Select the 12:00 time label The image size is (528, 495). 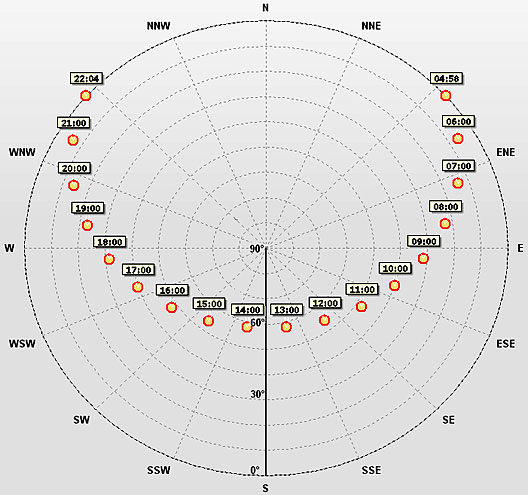325,303
